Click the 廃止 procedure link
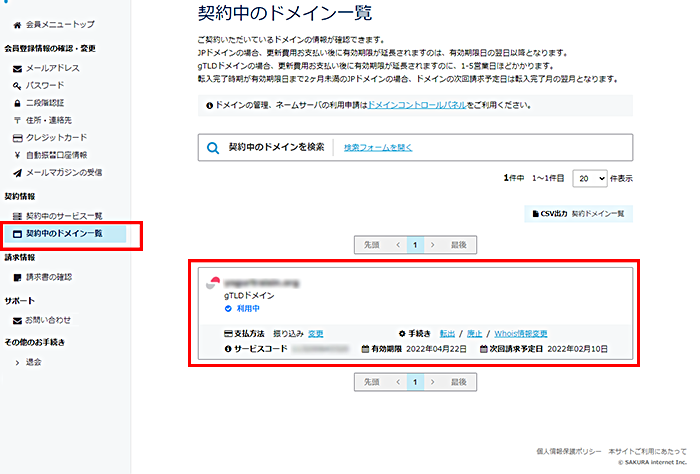 coord(474,334)
